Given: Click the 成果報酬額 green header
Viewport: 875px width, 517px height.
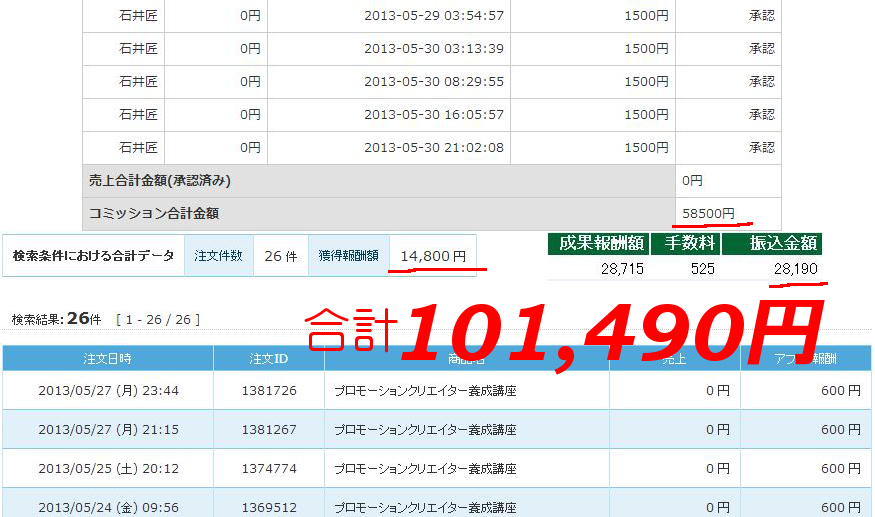Looking at the screenshot, I should tap(598, 243).
